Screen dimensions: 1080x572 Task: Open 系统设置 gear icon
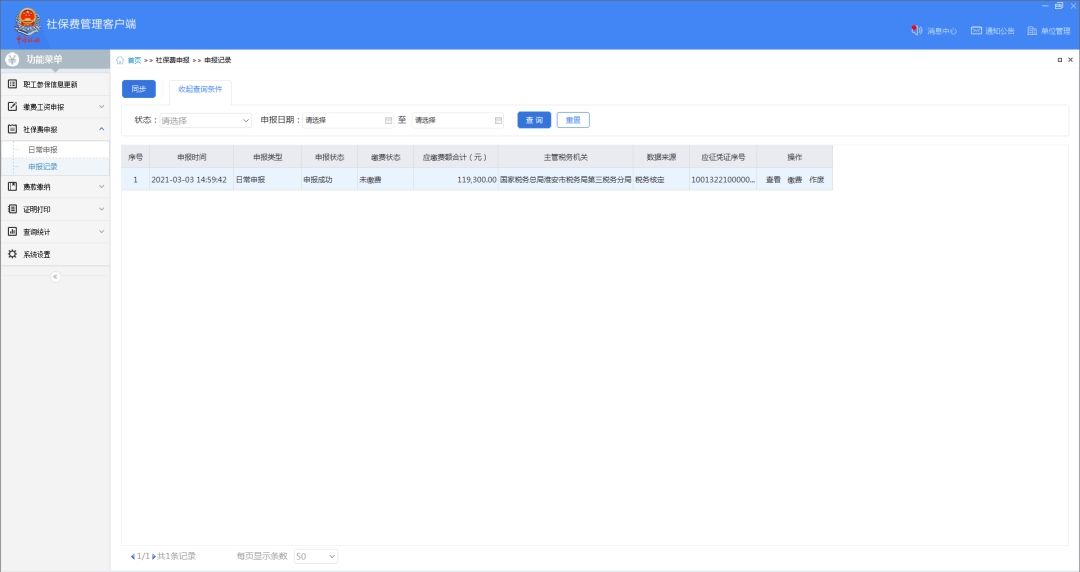tap(13, 254)
